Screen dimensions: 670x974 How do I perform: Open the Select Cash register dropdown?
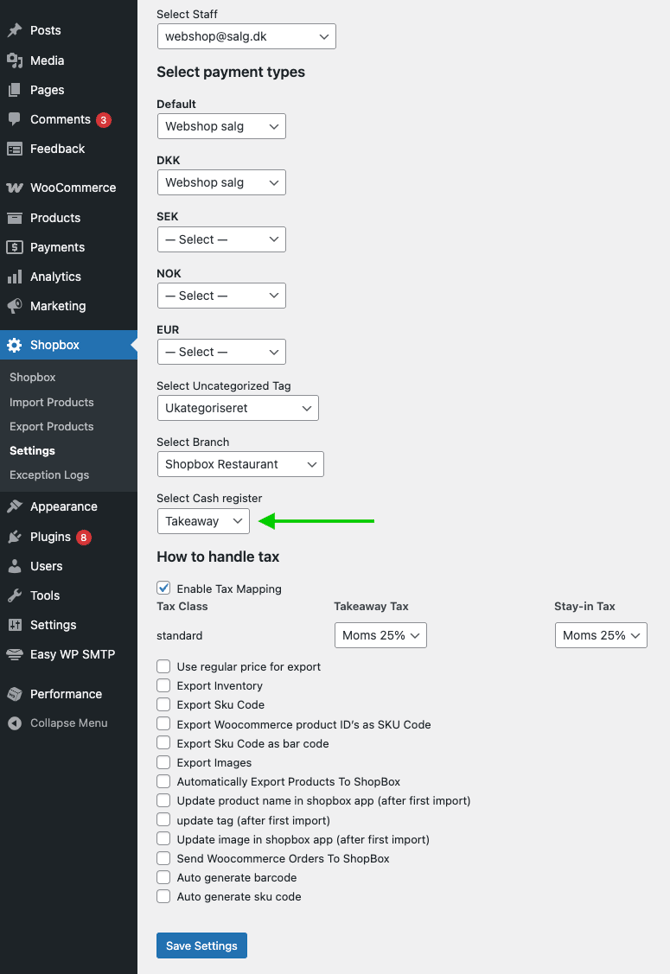pos(203,521)
